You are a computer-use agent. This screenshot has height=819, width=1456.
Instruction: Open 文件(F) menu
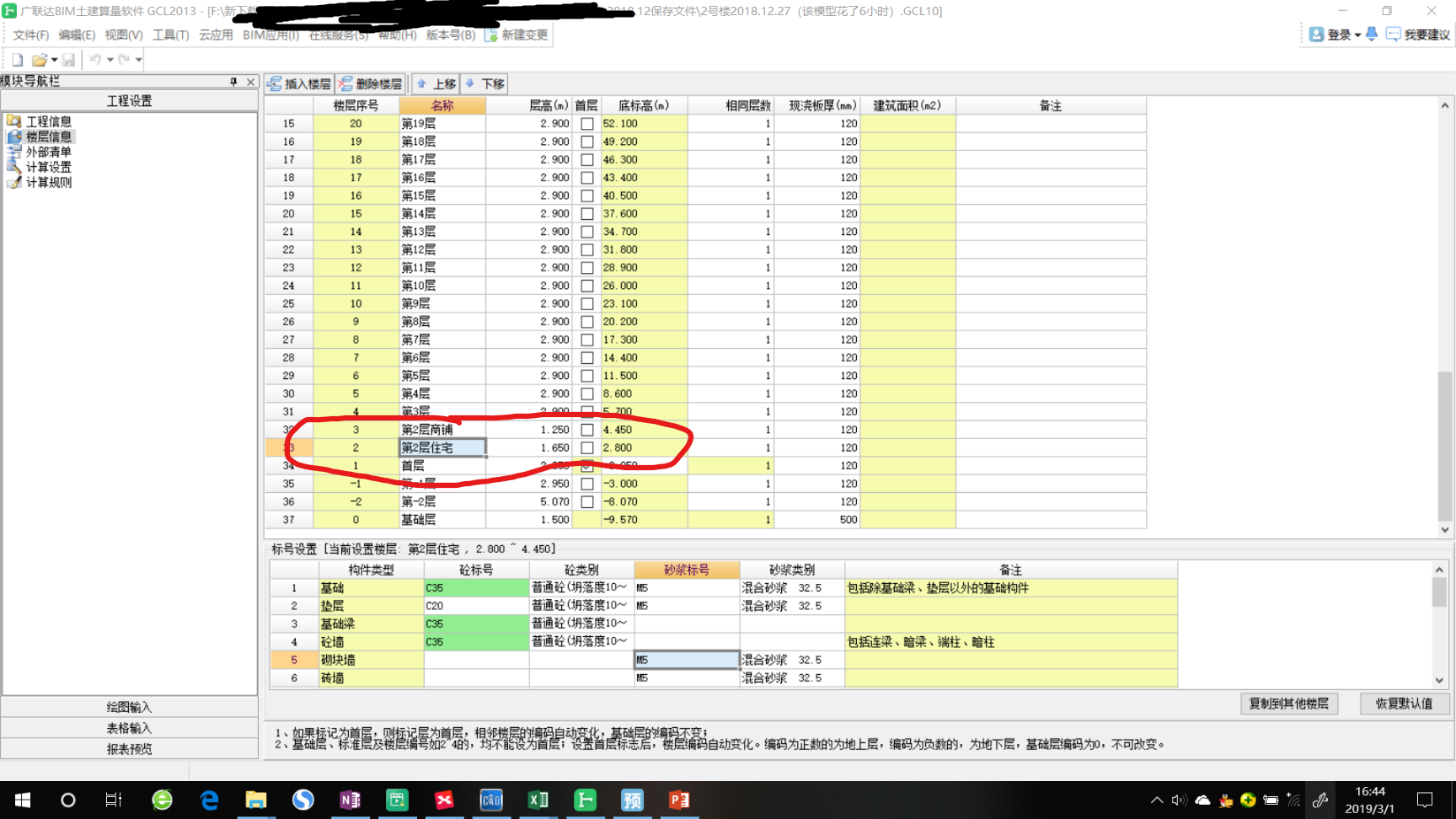(30, 35)
